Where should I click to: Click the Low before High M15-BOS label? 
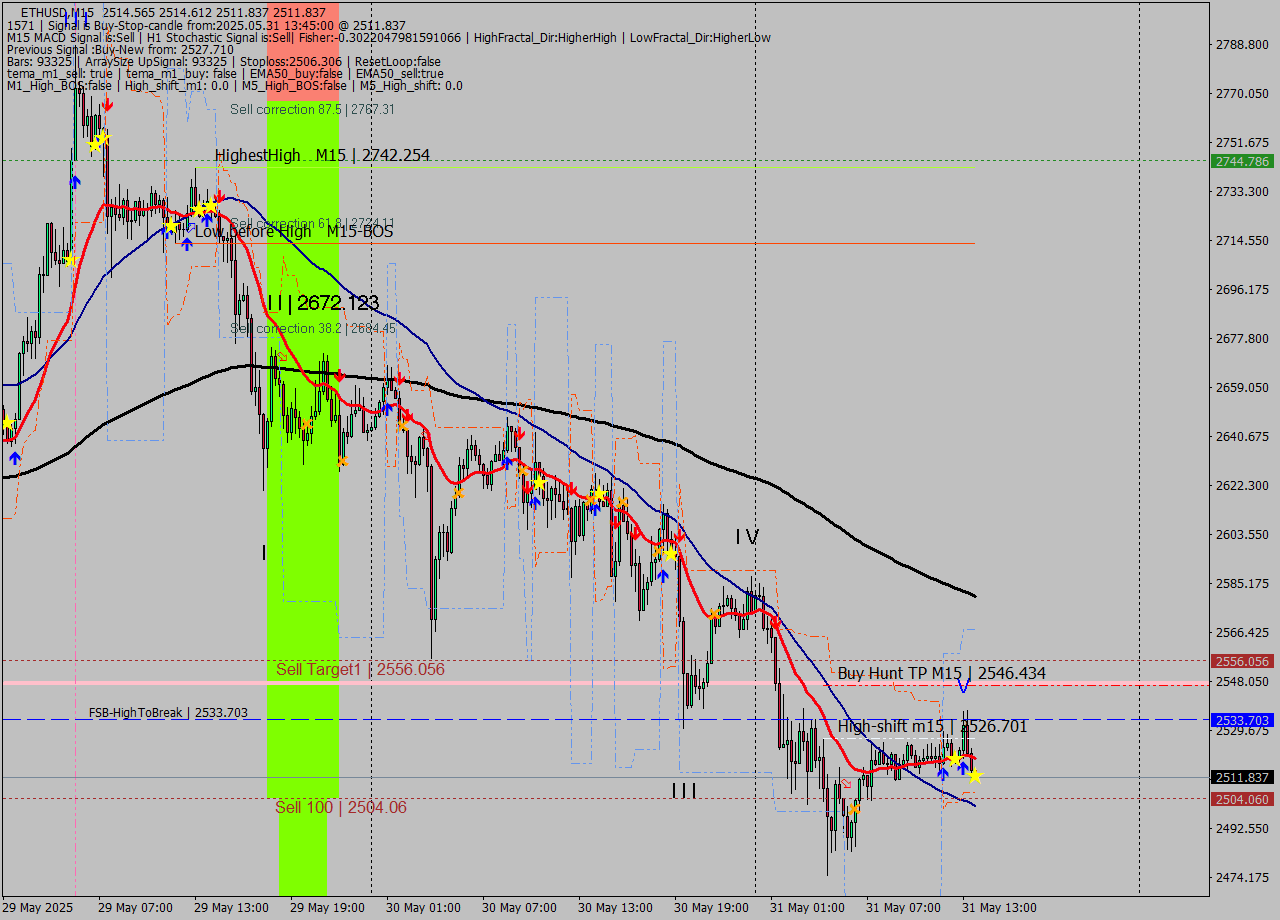click(x=295, y=230)
